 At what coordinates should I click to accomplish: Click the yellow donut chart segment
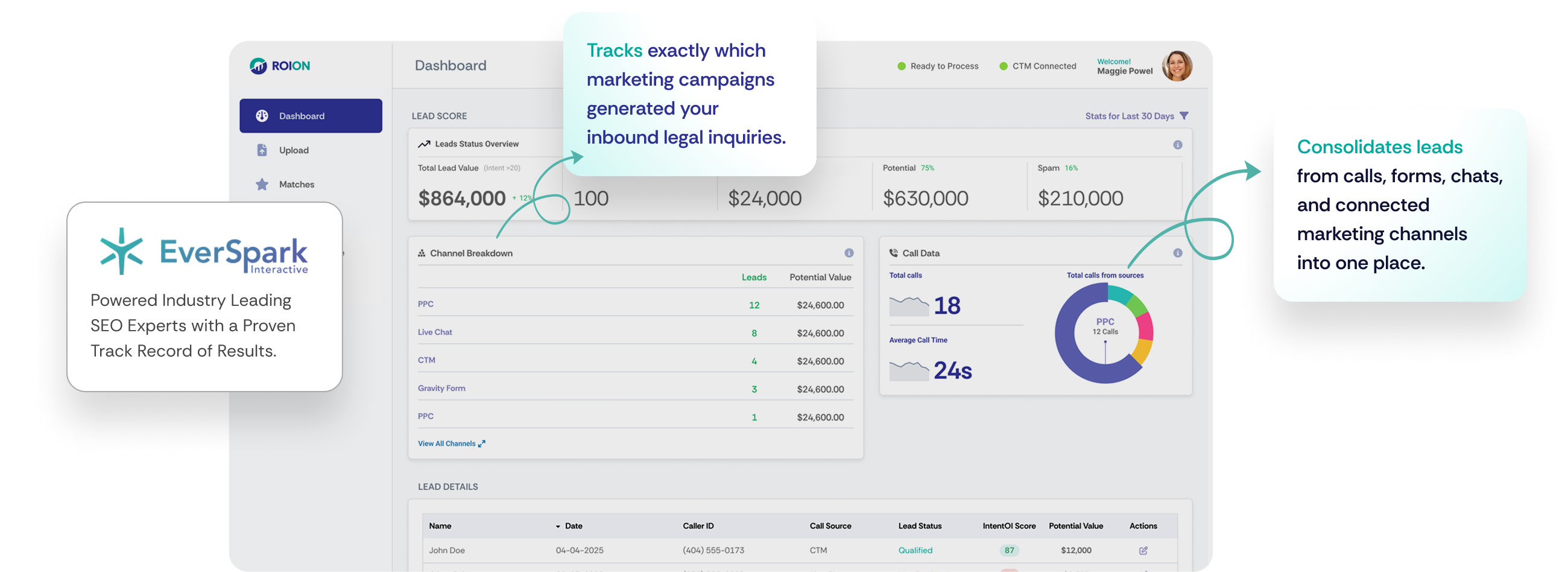click(1141, 352)
